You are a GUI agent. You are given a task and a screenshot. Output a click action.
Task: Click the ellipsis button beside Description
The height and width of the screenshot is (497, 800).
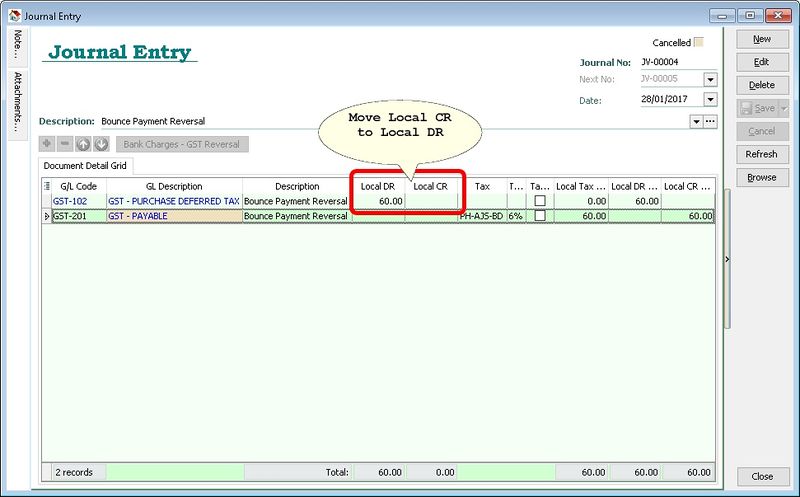click(711, 121)
